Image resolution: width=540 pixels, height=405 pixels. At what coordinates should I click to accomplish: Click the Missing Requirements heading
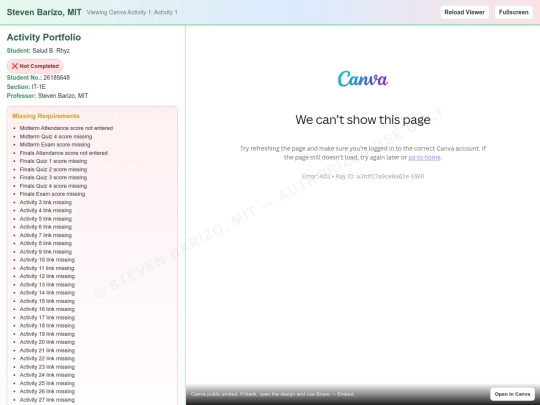46,116
